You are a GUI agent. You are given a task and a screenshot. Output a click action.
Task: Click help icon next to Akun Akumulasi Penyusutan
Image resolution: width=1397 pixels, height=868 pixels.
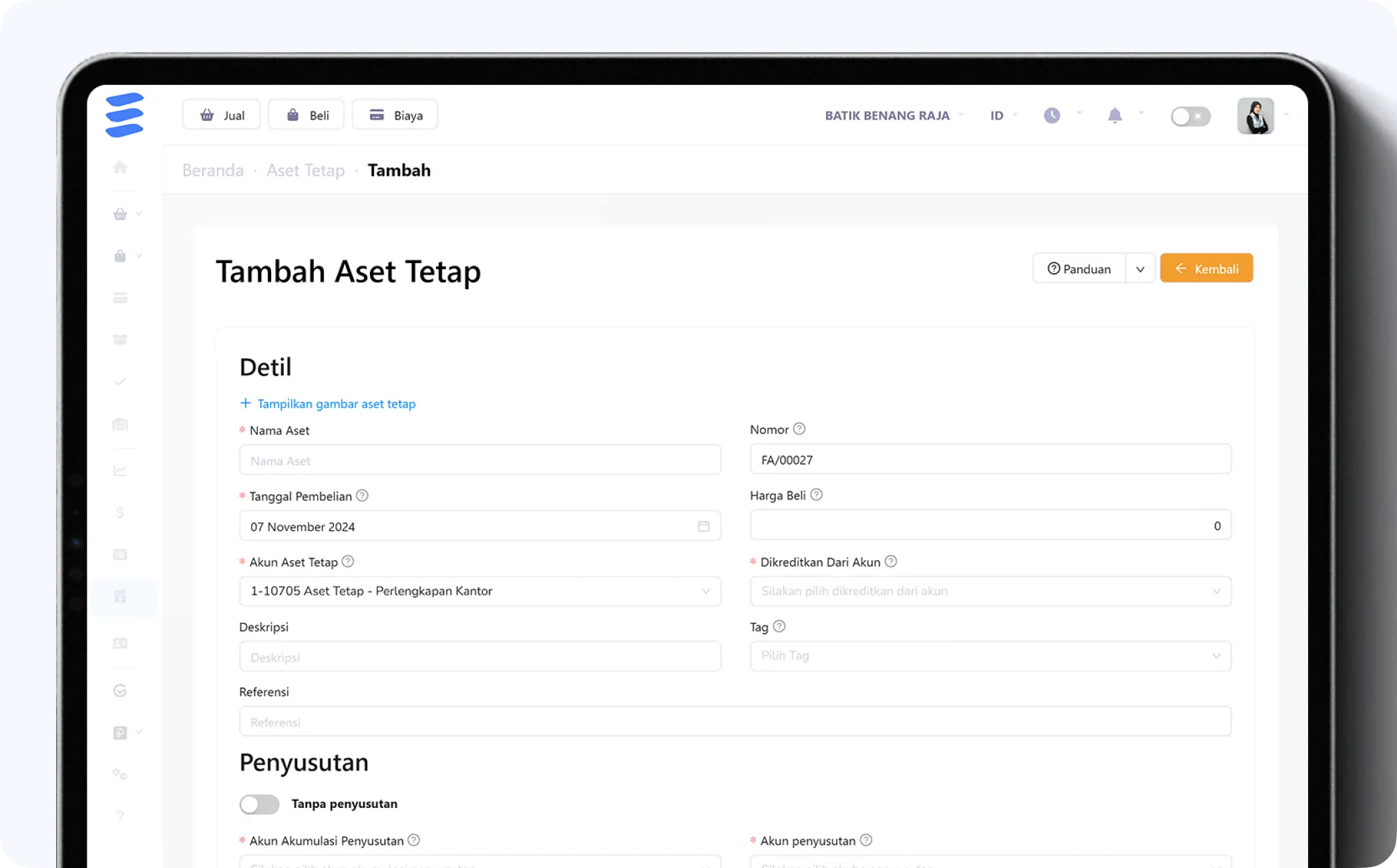(414, 840)
